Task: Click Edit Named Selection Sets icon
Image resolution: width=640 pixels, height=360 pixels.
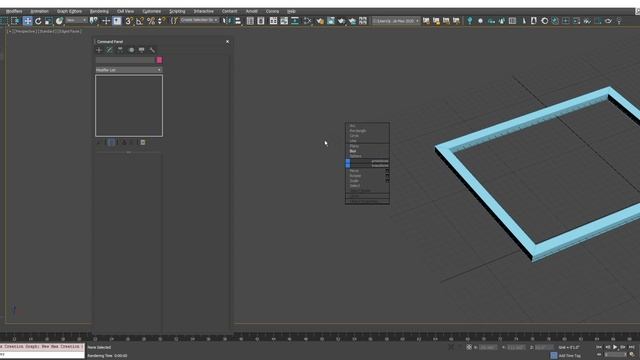Action: point(174,21)
